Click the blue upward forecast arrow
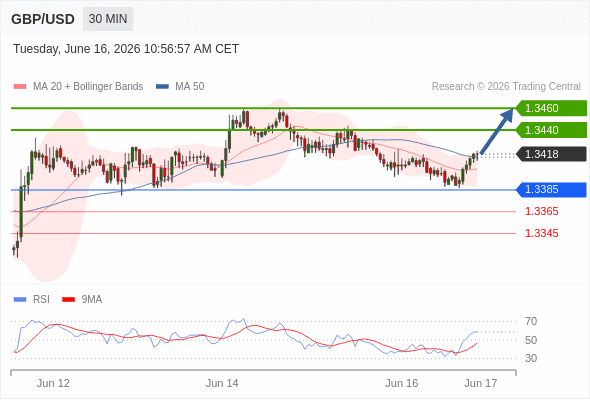The height and width of the screenshot is (400, 590). [497, 131]
